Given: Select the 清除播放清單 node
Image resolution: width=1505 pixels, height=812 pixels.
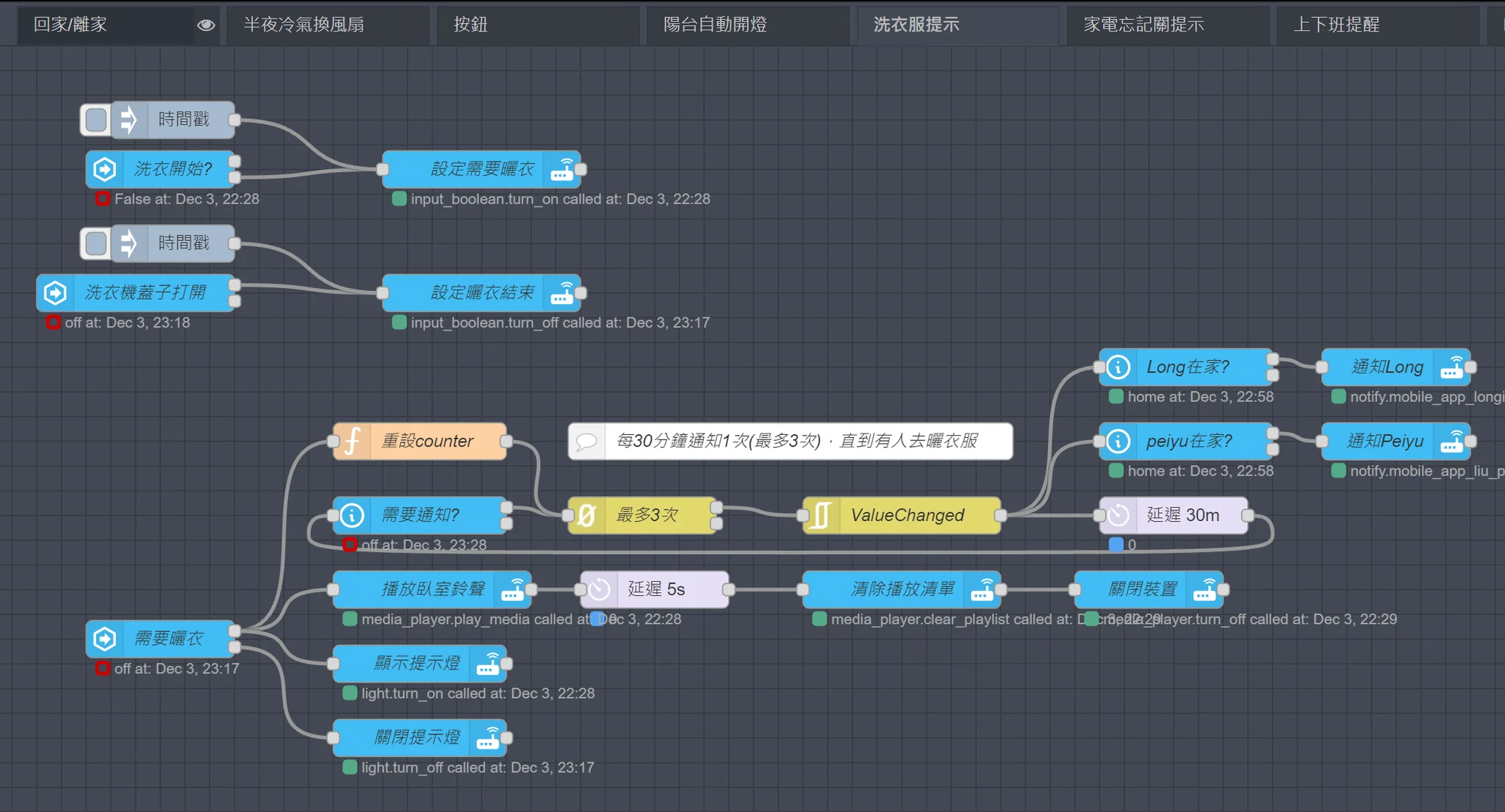Looking at the screenshot, I should point(902,589).
